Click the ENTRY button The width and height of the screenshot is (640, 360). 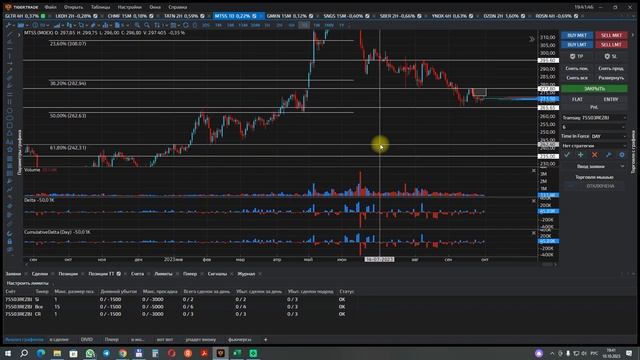point(611,99)
